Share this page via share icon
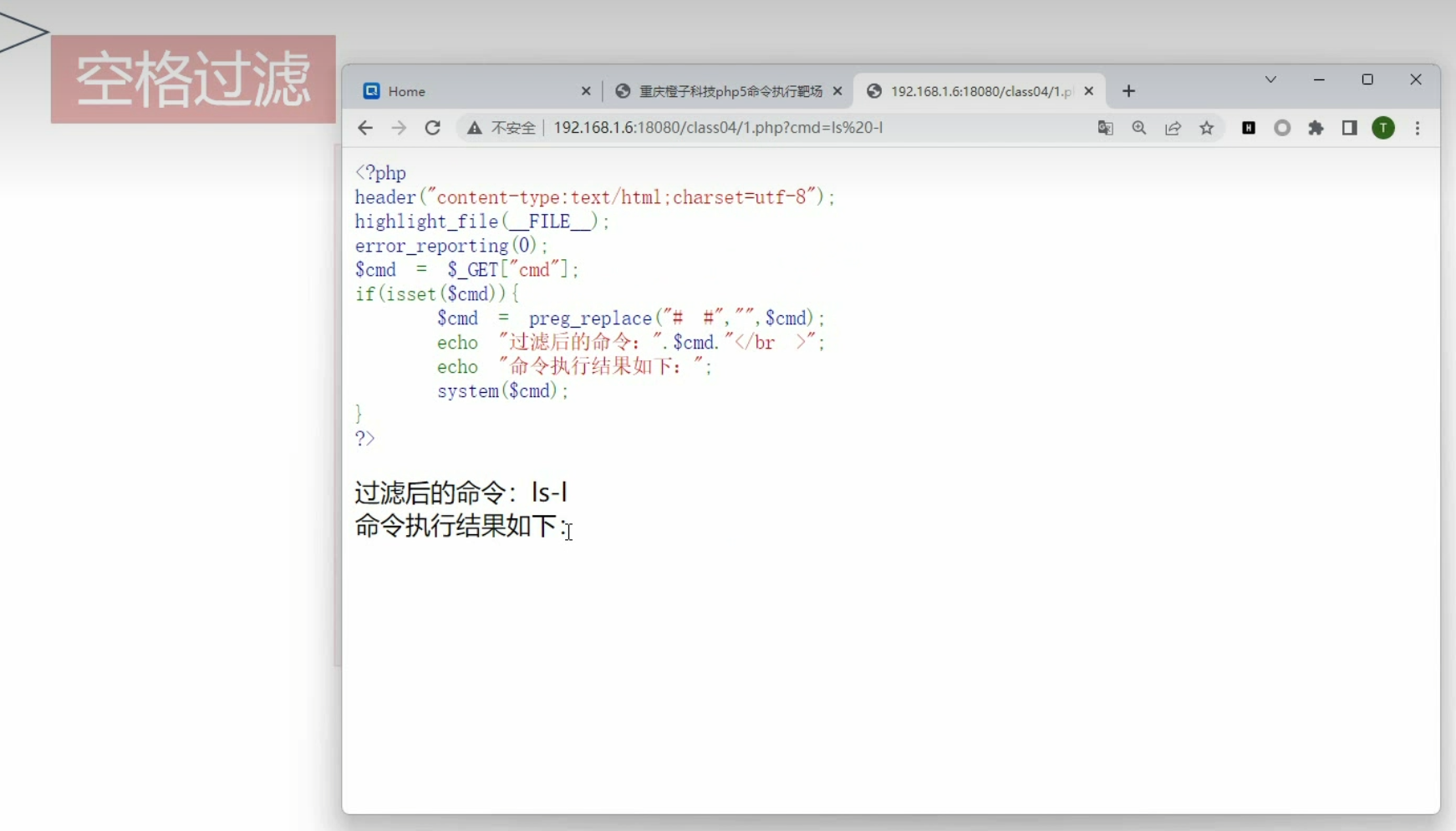The image size is (1456, 831). [1173, 128]
